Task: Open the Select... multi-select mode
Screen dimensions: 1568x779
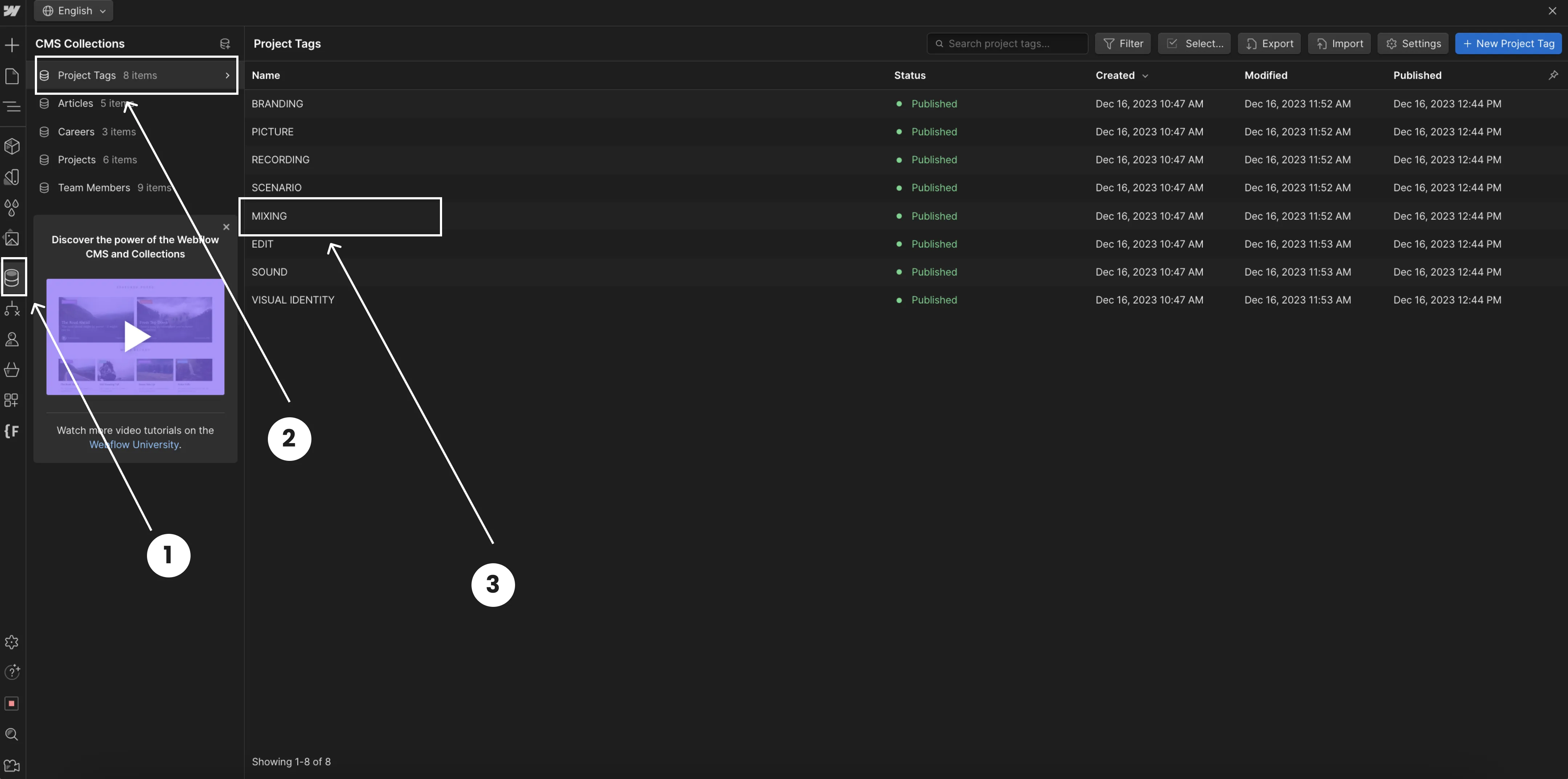Action: [x=1194, y=43]
